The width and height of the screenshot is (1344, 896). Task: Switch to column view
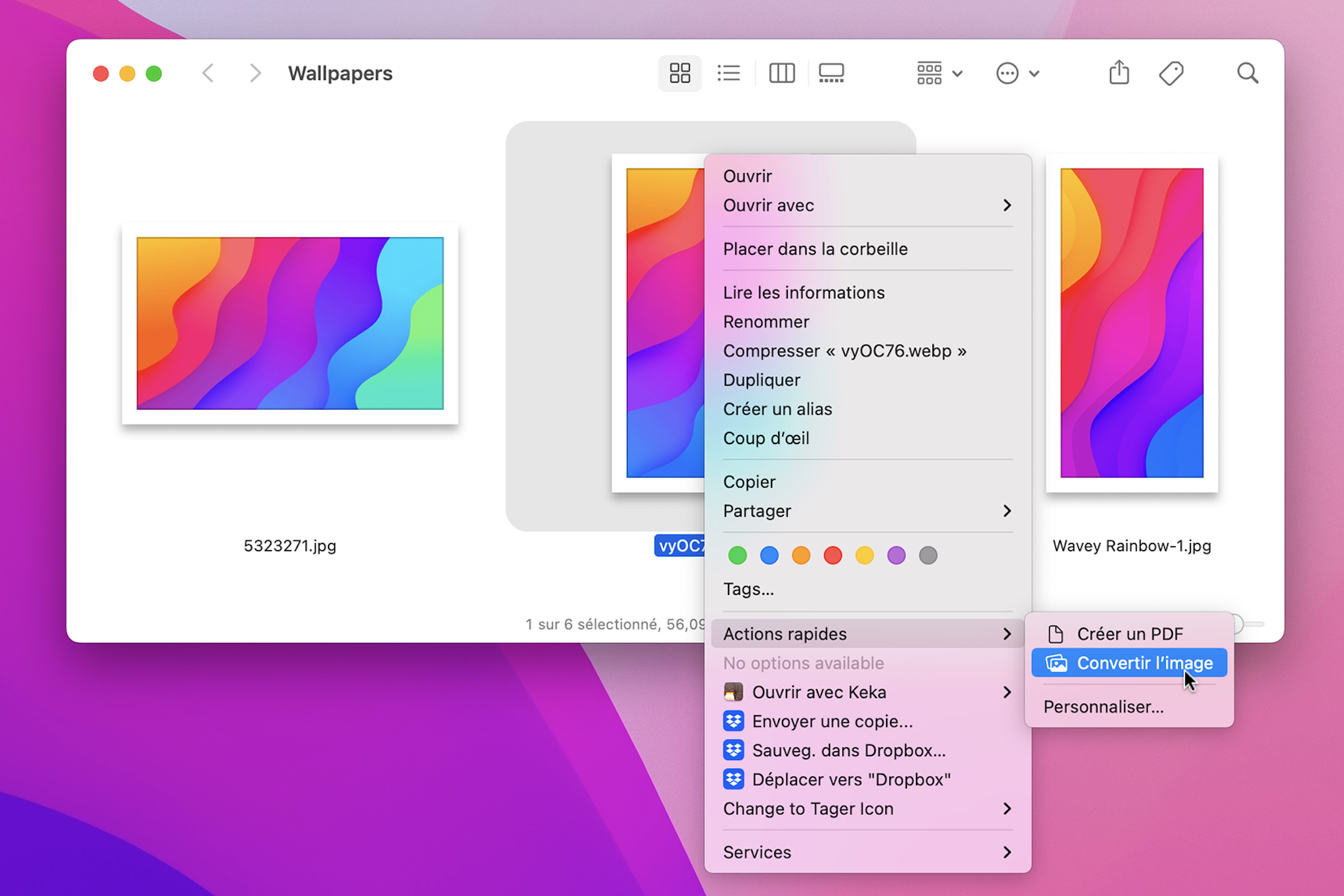pos(781,73)
